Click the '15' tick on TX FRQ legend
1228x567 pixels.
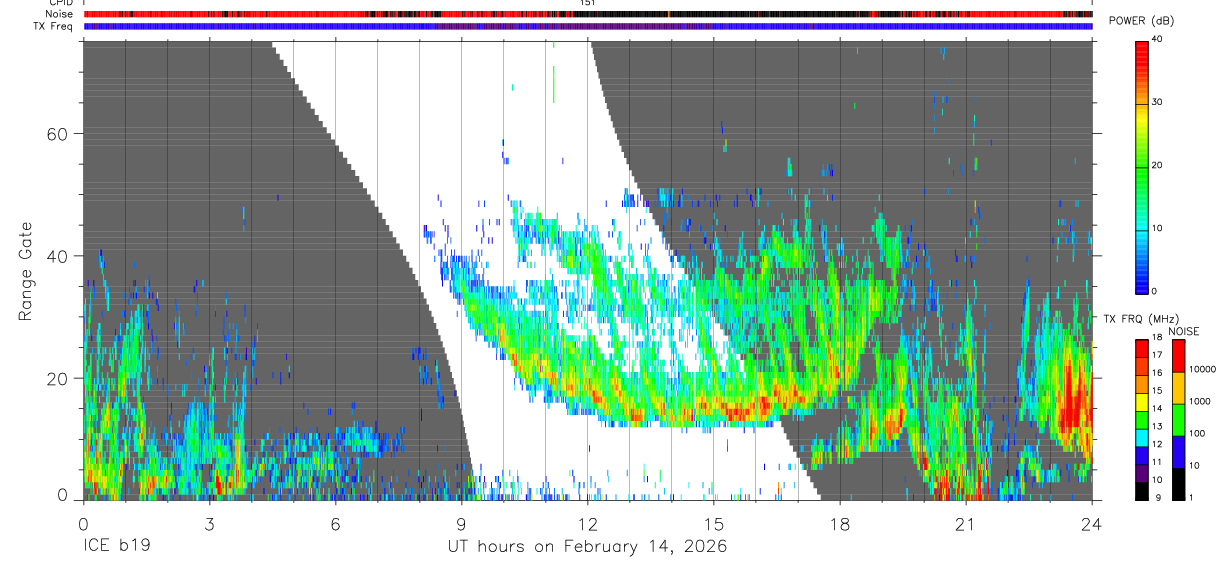1157,391
